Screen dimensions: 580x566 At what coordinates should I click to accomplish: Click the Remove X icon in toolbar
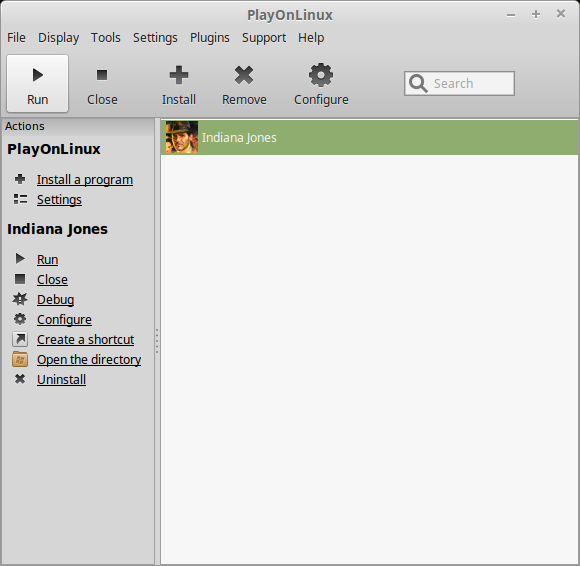click(244, 75)
